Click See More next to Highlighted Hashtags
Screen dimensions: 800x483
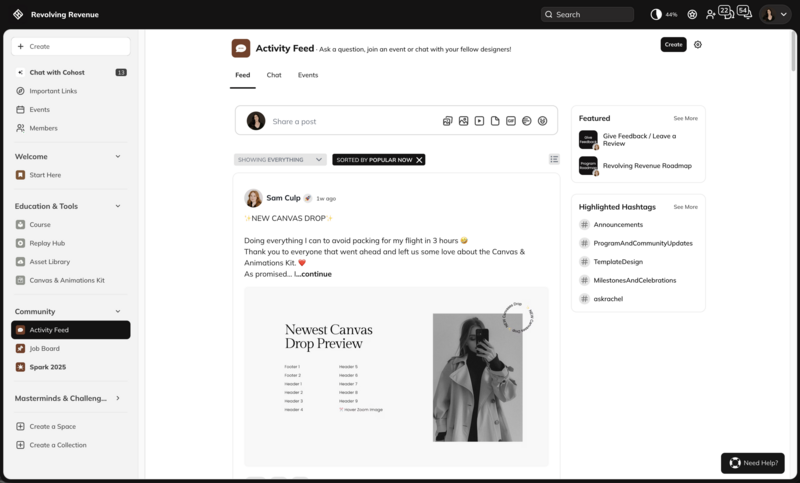click(x=685, y=207)
